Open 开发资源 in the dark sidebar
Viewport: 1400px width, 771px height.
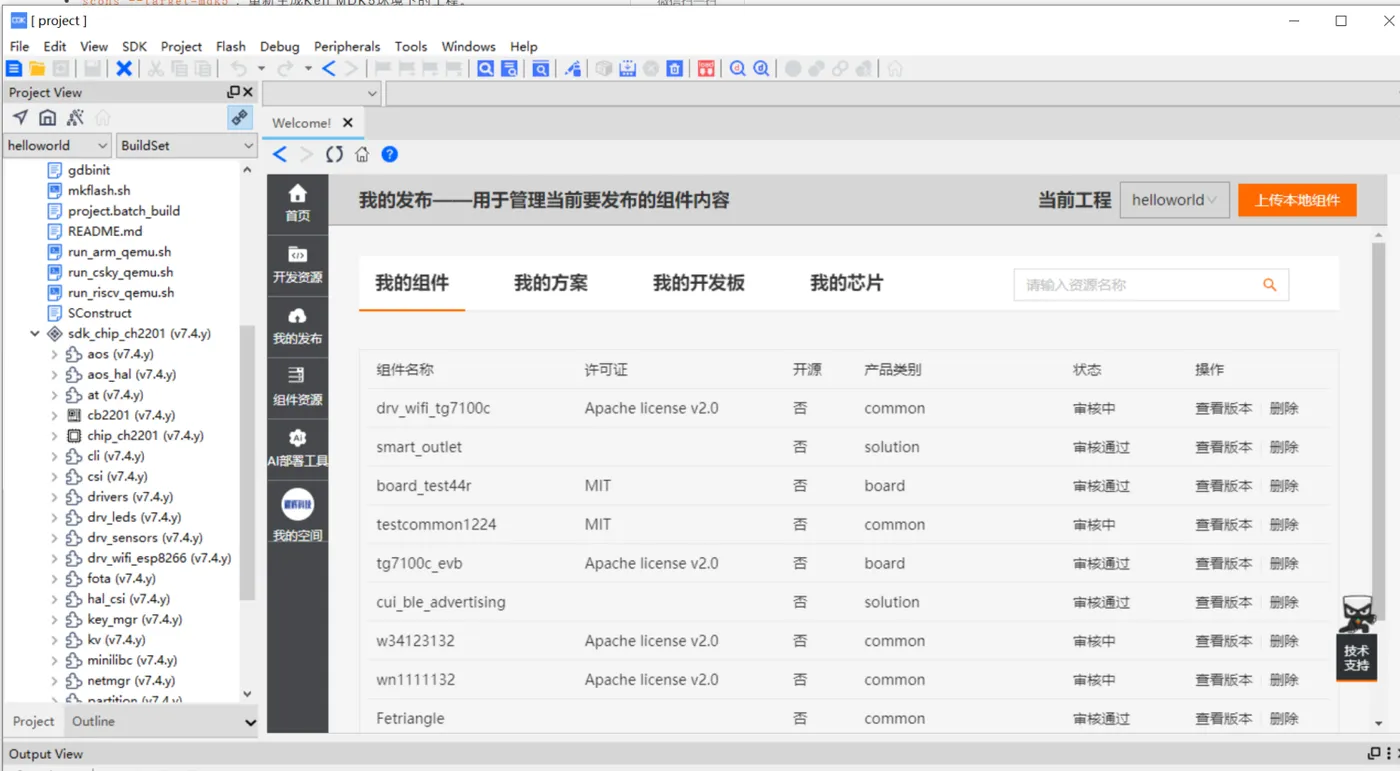point(297,265)
